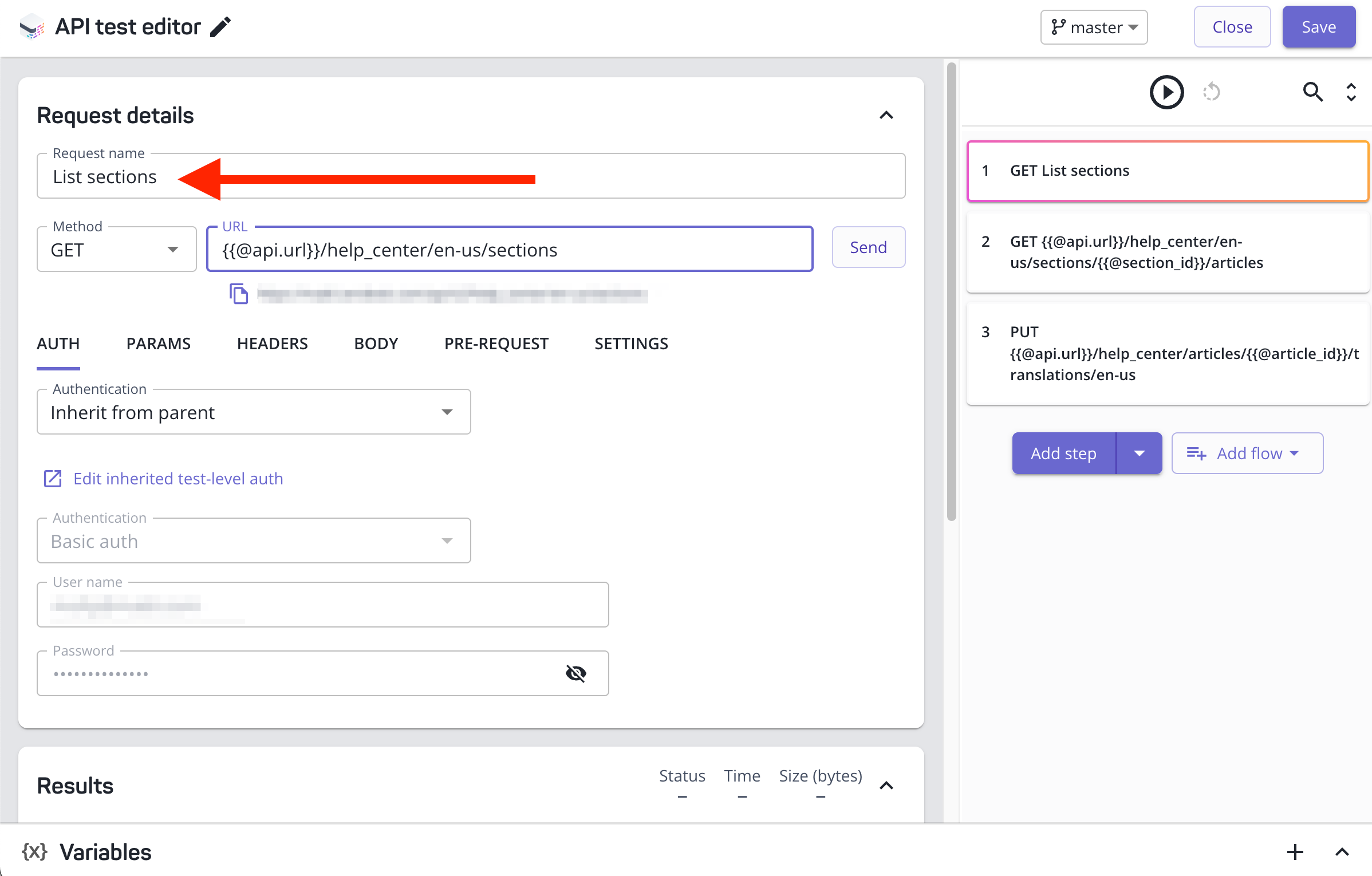The image size is (1372, 876).
Task: Collapse the Results section chevron
Action: (x=886, y=786)
